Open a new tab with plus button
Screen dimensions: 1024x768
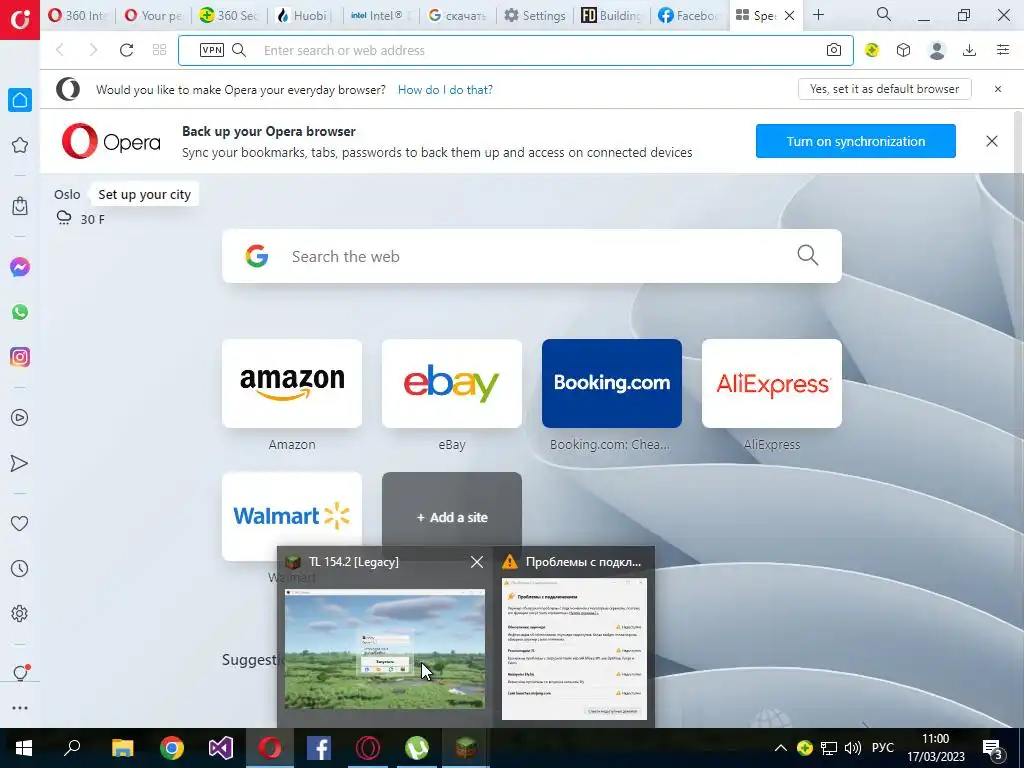tap(818, 15)
